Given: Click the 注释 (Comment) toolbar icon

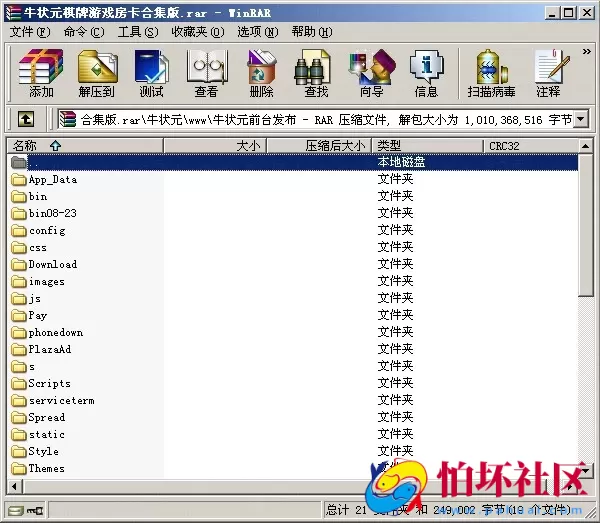Looking at the screenshot, I should [551, 67].
